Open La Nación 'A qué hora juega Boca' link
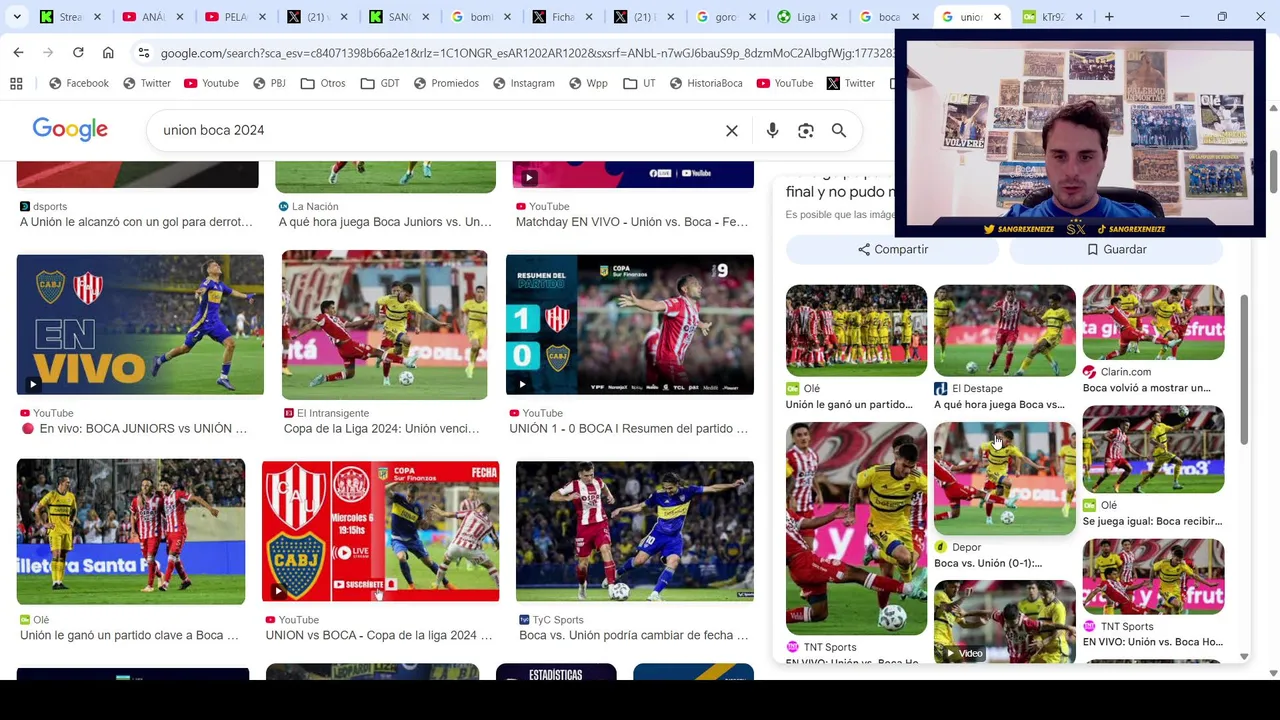Viewport: 1280px width, 720px height. [x=385, y=222]
